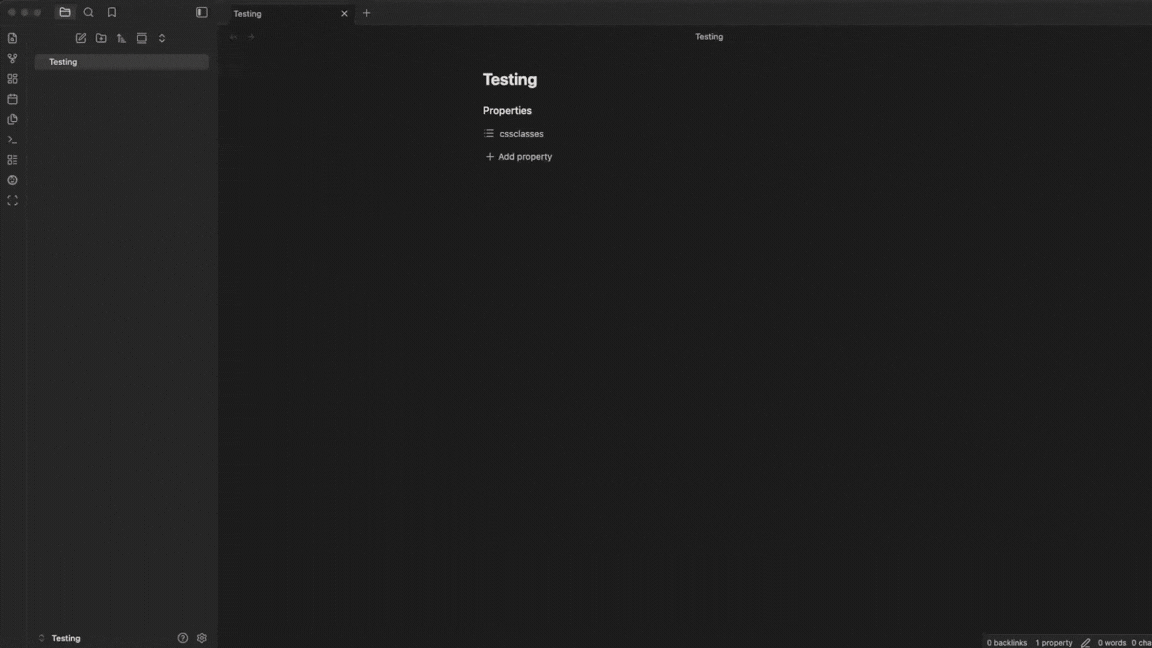Click the cssclasses property name

[x=522, y=134]
